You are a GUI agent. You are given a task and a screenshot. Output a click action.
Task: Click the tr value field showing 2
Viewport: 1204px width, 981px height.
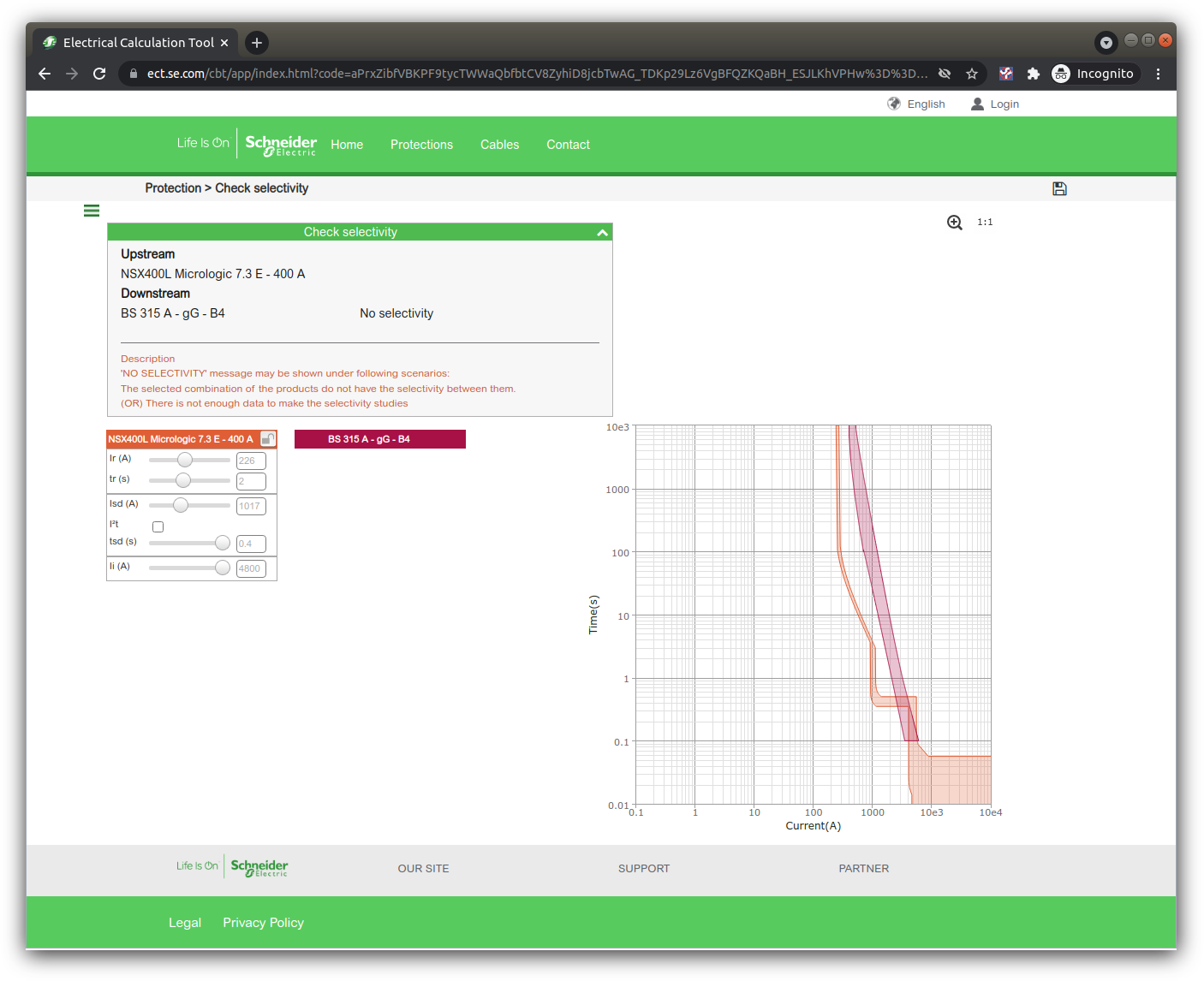click(251, 481)
